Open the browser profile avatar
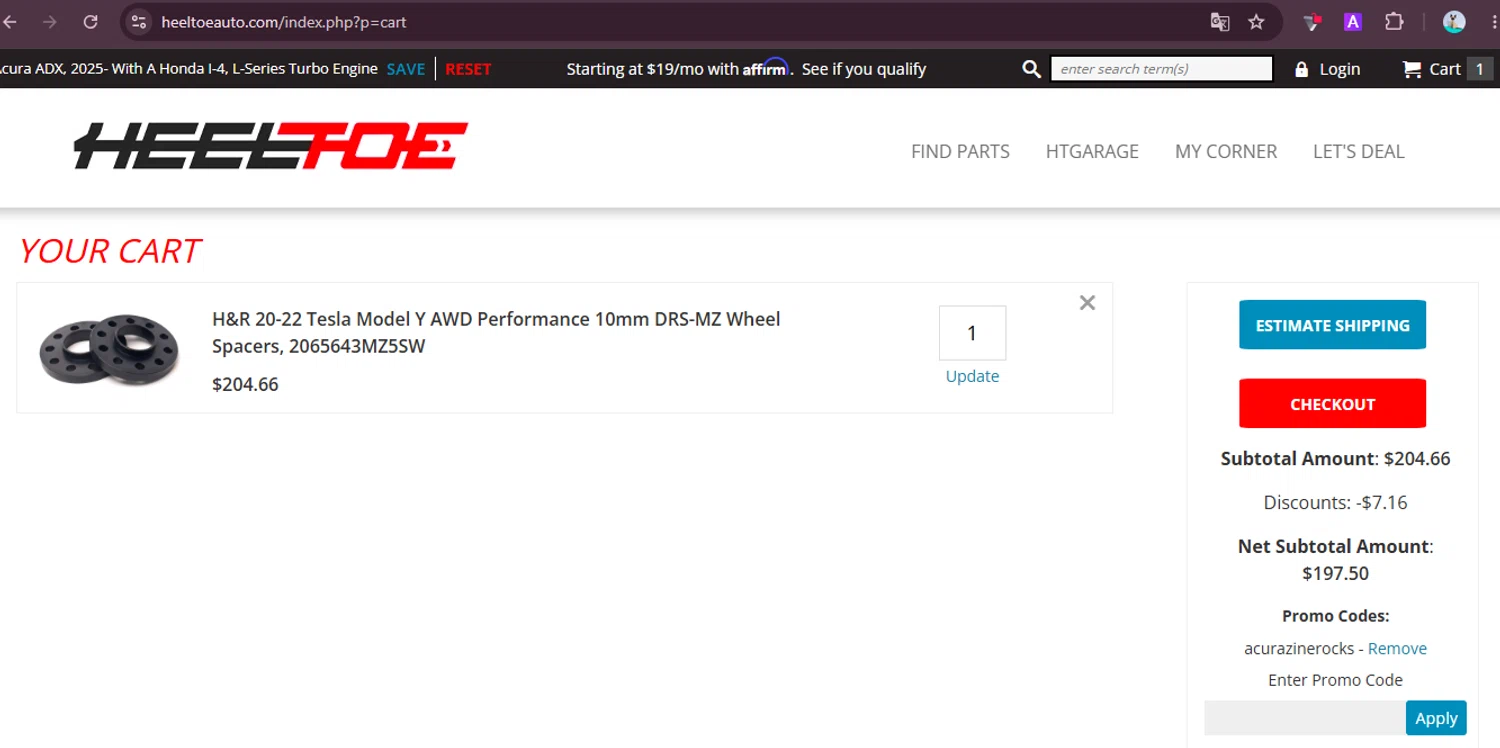This screenshot has height=748, width=1500. coord(1454,22)
